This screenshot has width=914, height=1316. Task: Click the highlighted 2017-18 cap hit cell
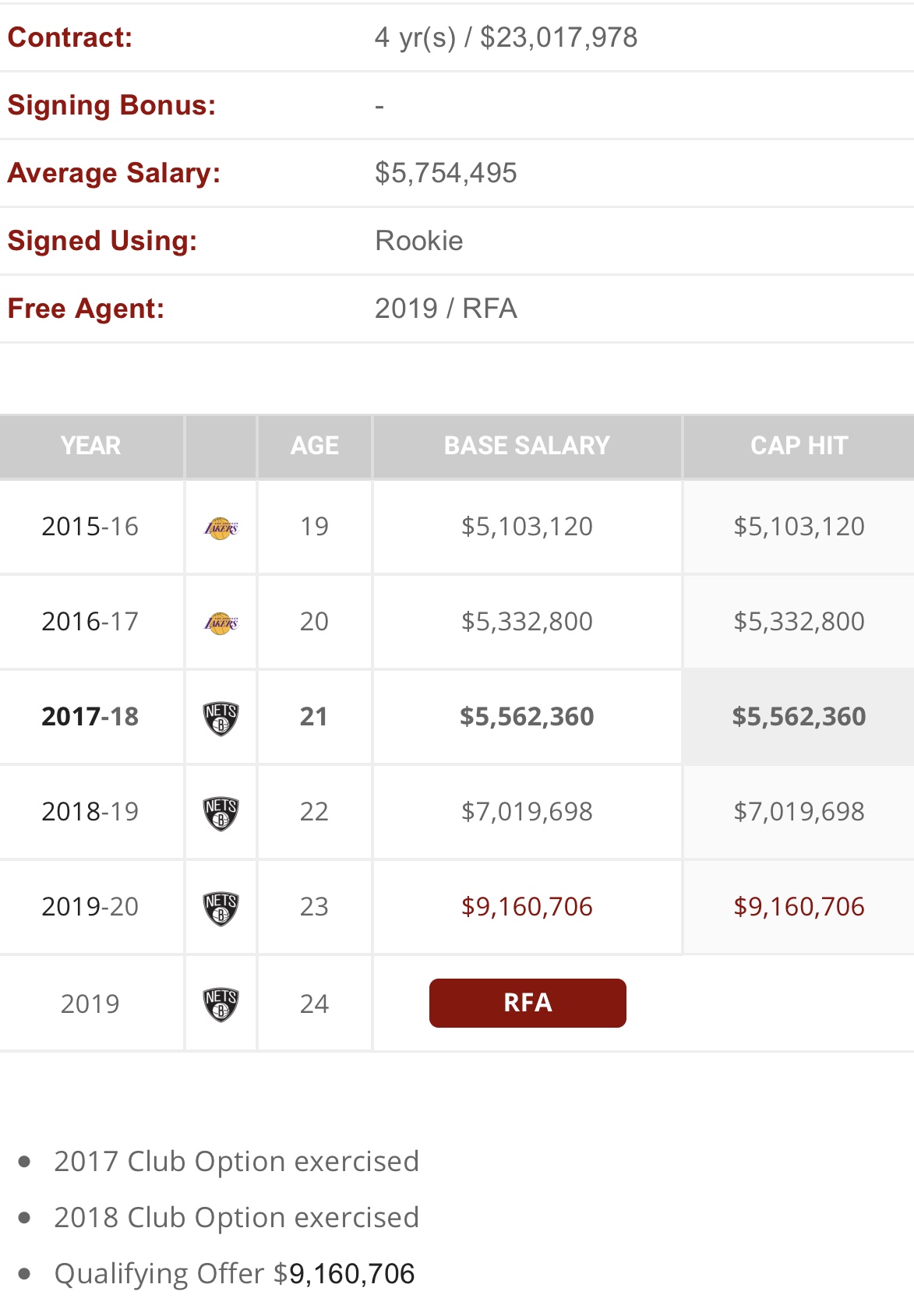point(799,717)
